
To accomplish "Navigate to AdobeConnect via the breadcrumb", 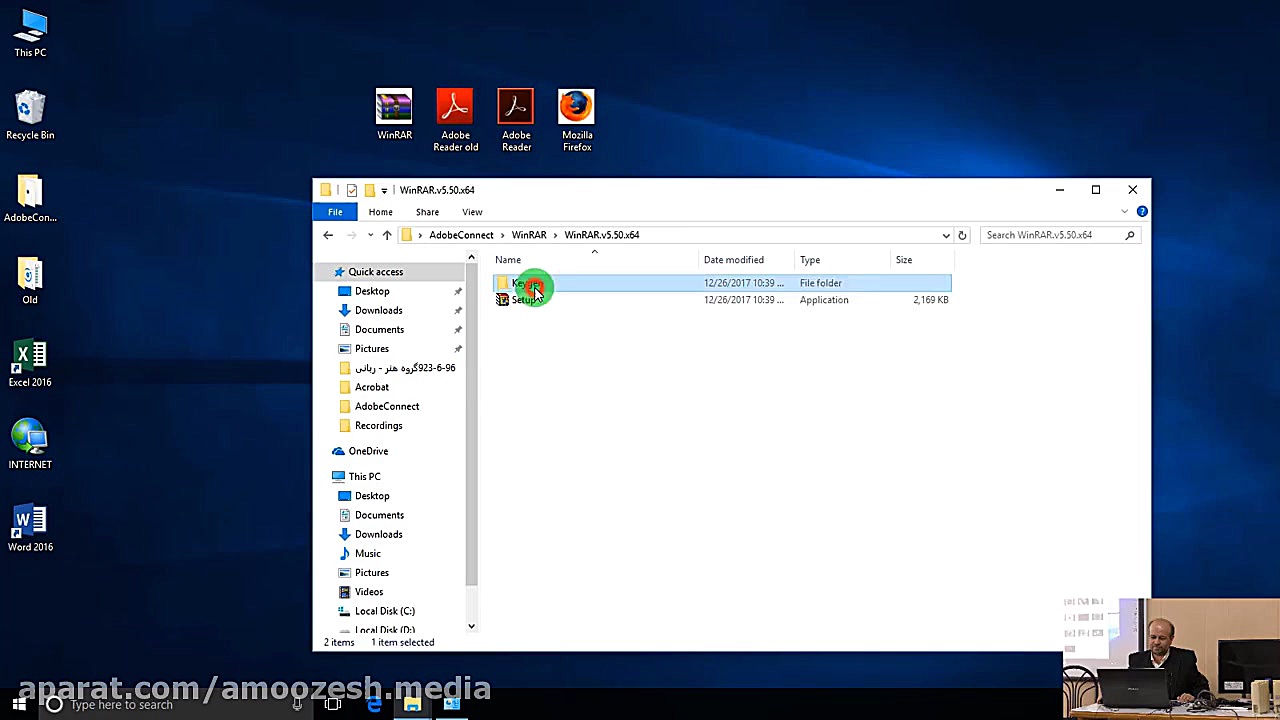I will (461, 234).
